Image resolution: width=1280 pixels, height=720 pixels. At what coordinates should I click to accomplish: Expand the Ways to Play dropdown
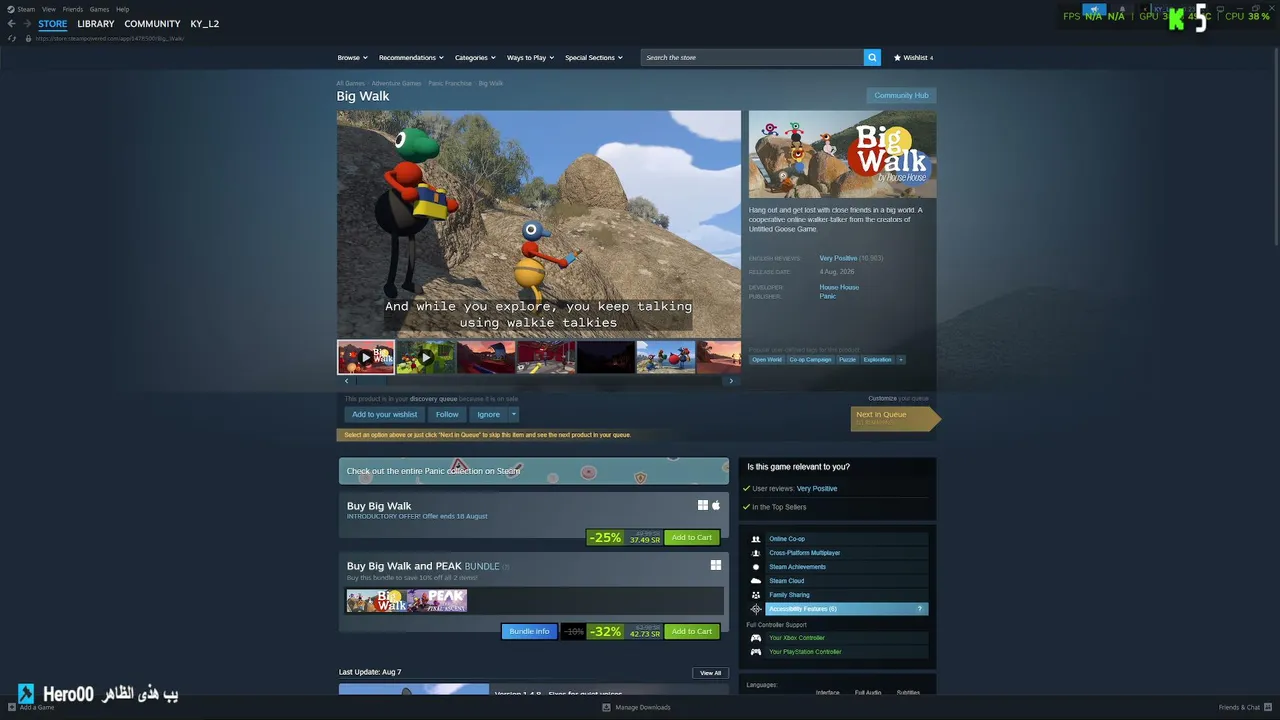tap(530, 58)
